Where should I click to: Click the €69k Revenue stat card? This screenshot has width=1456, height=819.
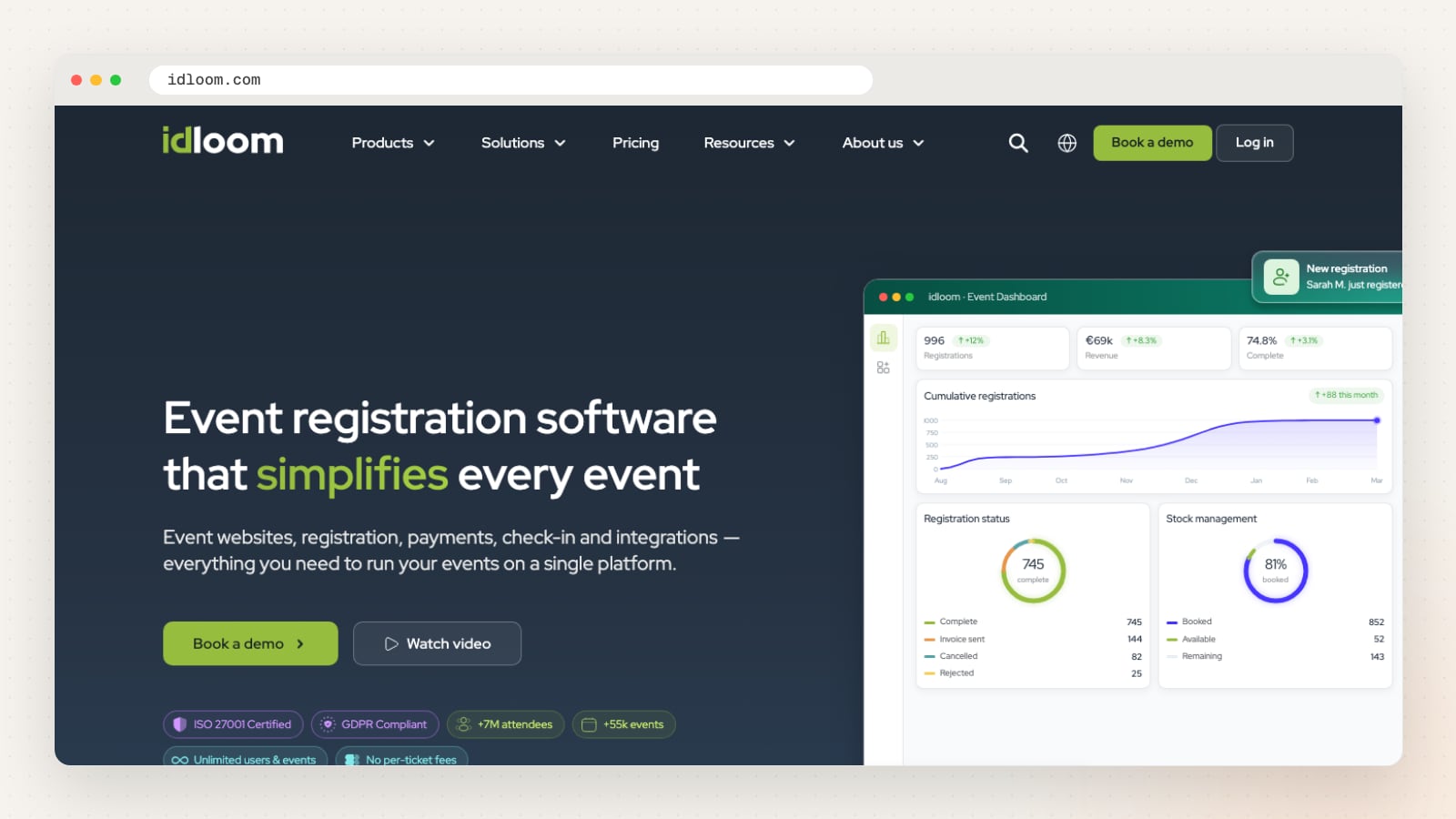1154,348
